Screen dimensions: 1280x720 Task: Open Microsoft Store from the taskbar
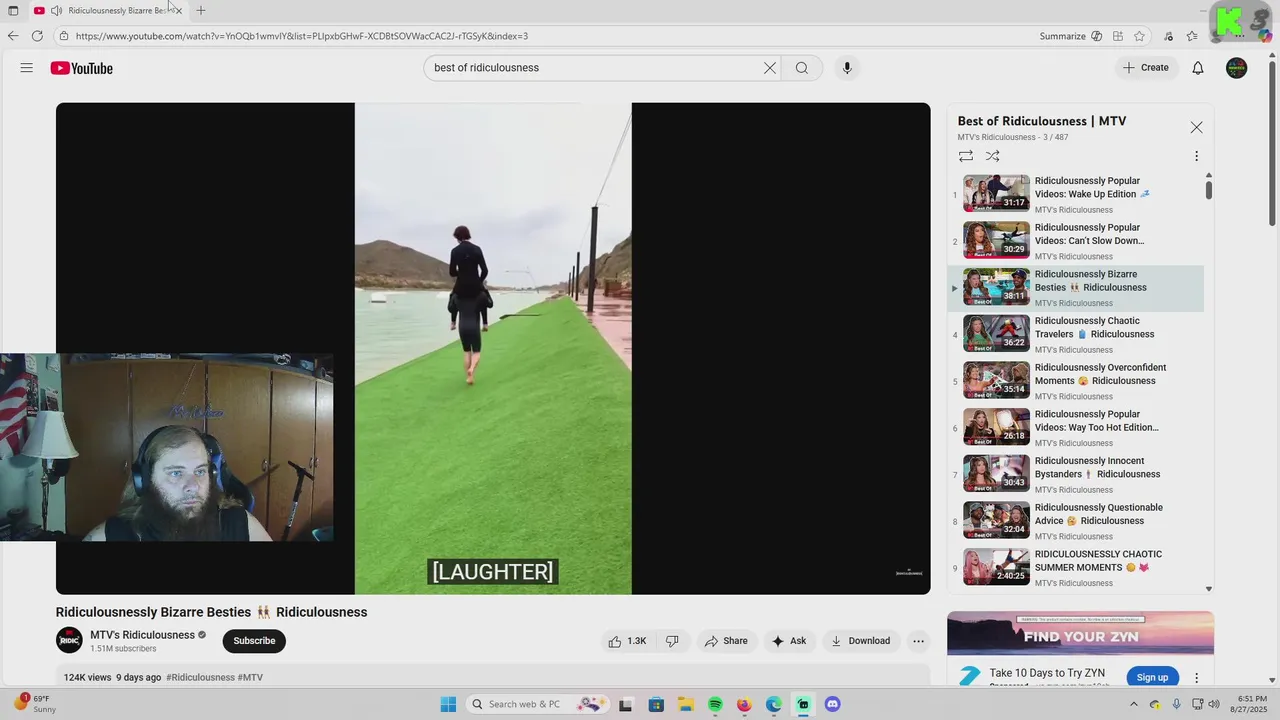tap(656, 704)
